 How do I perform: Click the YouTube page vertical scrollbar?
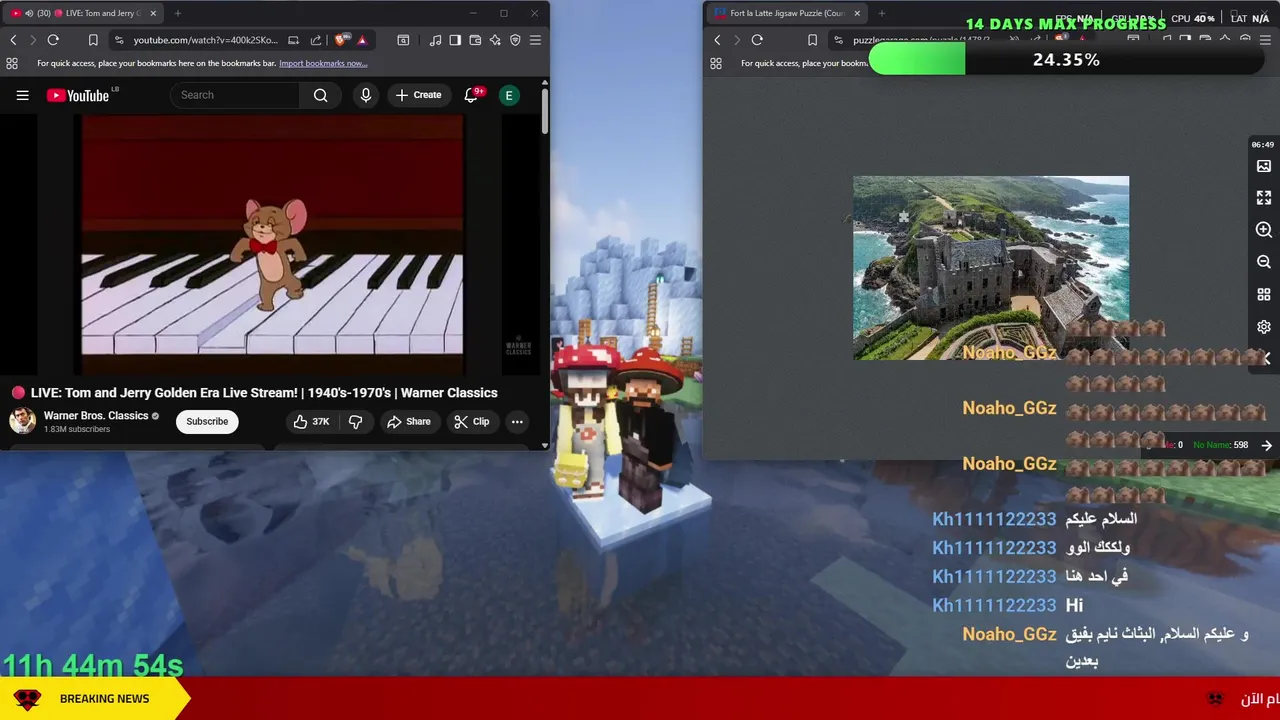[545, 110]
